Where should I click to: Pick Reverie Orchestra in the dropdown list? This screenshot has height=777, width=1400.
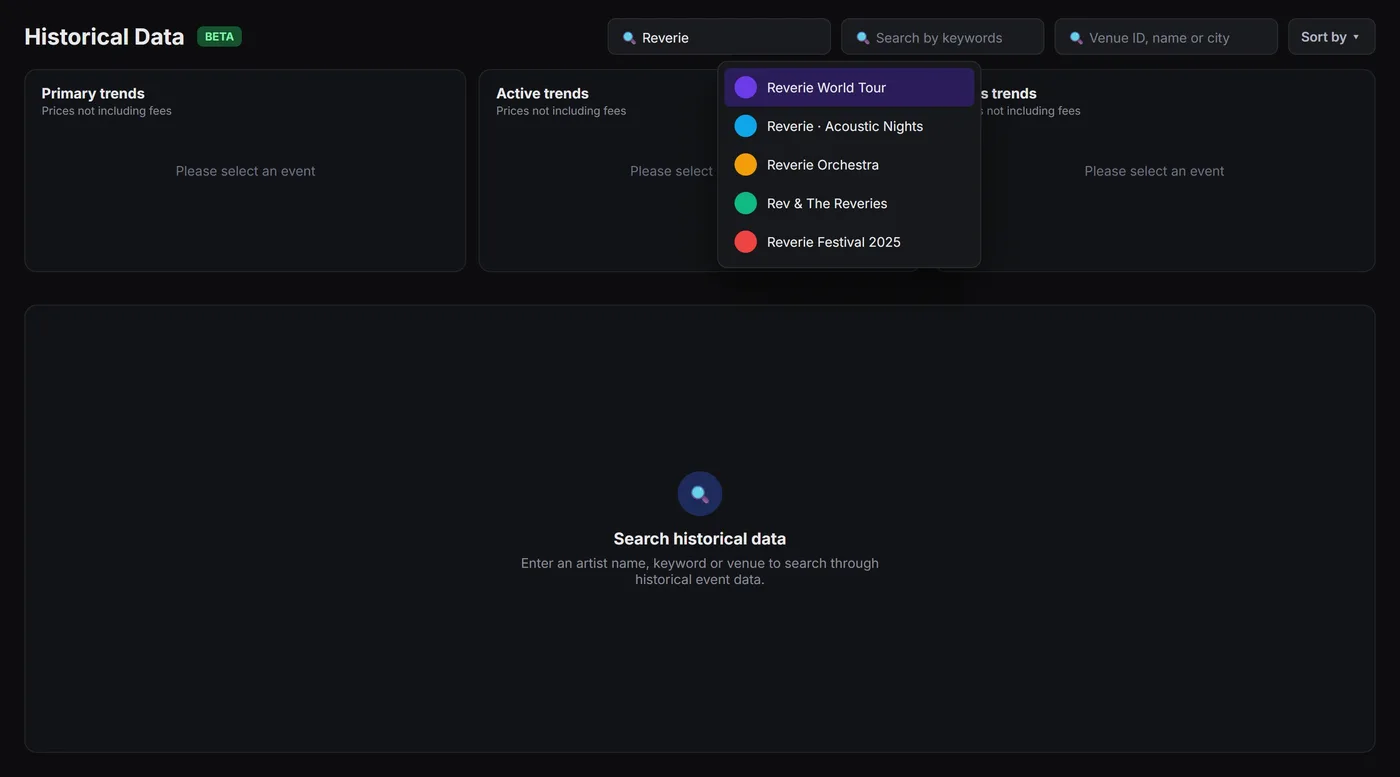[x=849, y=164]
